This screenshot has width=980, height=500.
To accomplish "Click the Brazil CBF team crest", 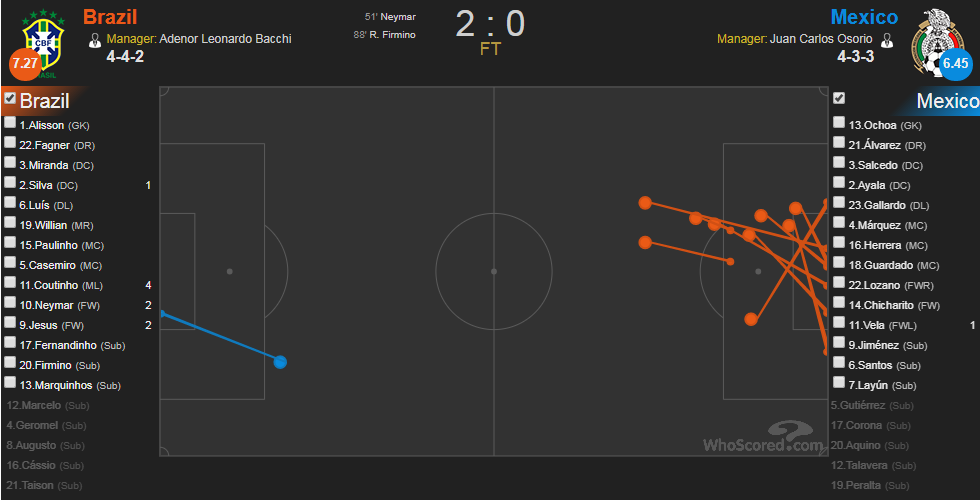I will (43, 42).
